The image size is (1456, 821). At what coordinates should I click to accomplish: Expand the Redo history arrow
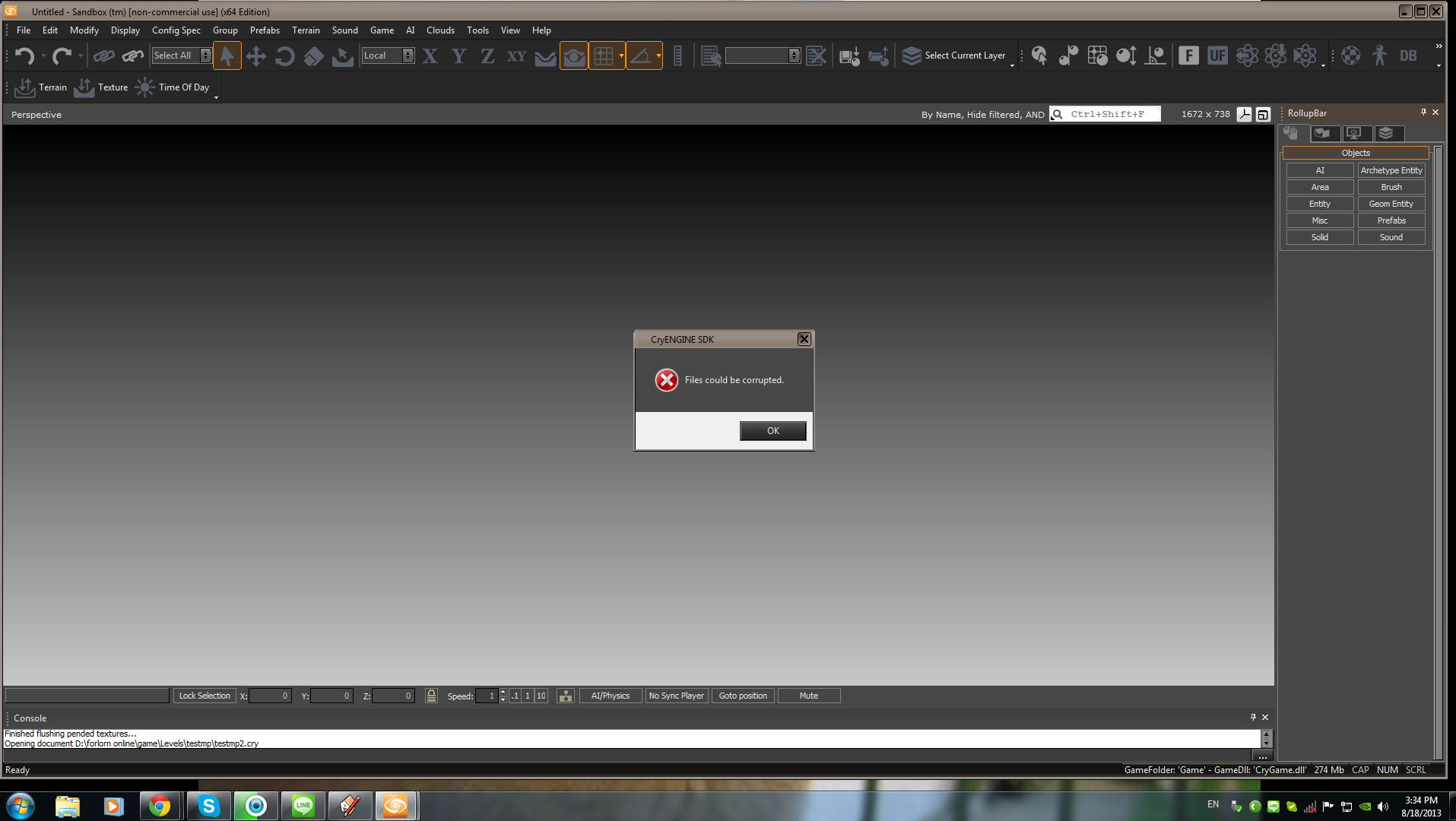pyautogui.click(x=81, y=55)
